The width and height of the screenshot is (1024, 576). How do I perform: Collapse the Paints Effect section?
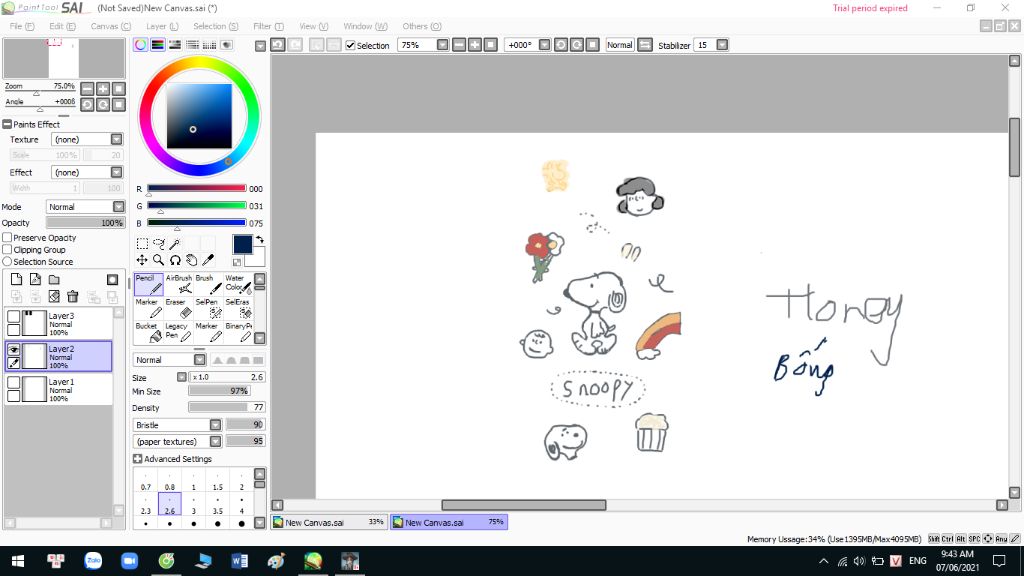[7, 124]
